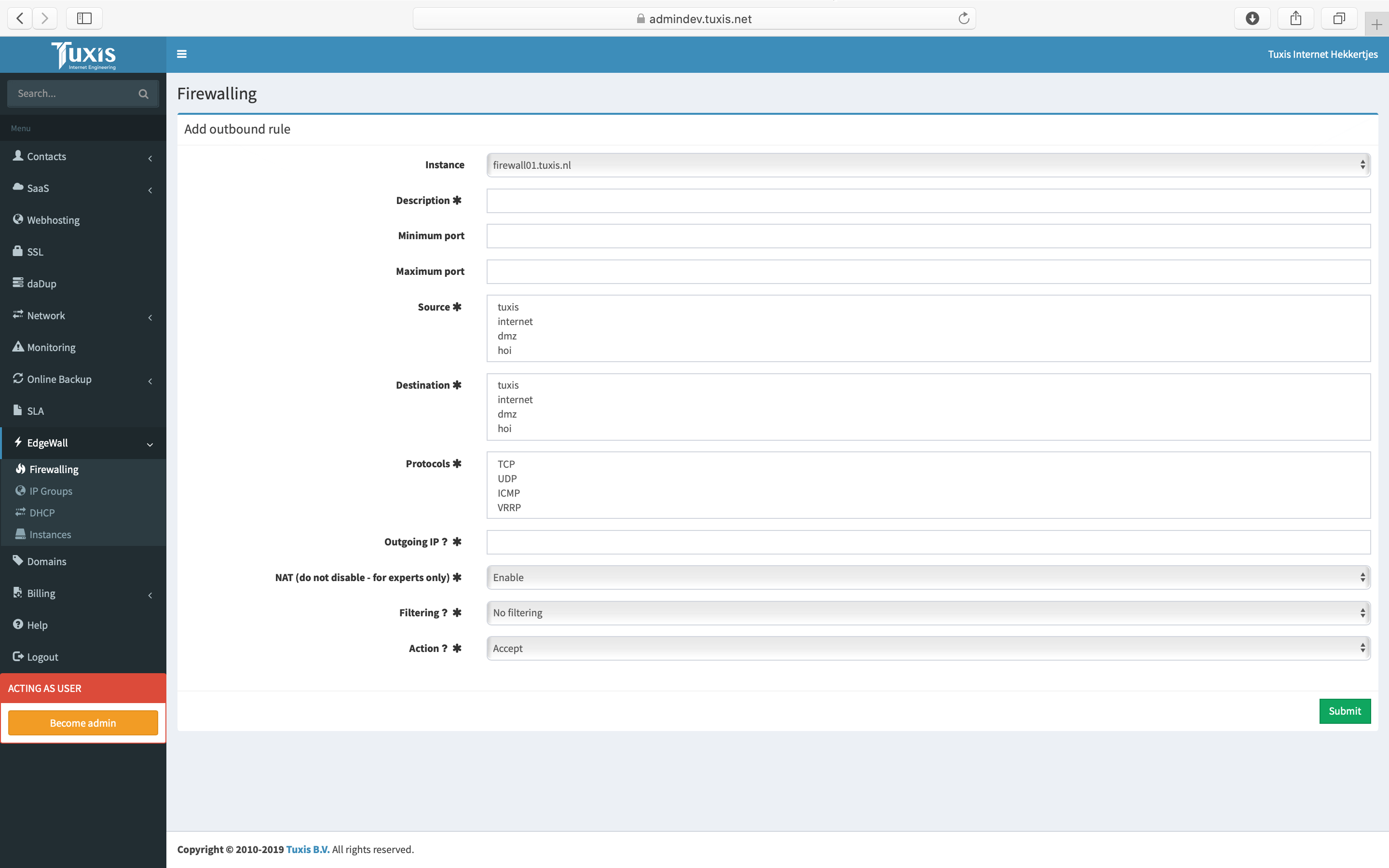Viewport: 1389px width, 868px height.
Task: Click the Tuxis B.V. footer link
Action: point(308,849)
